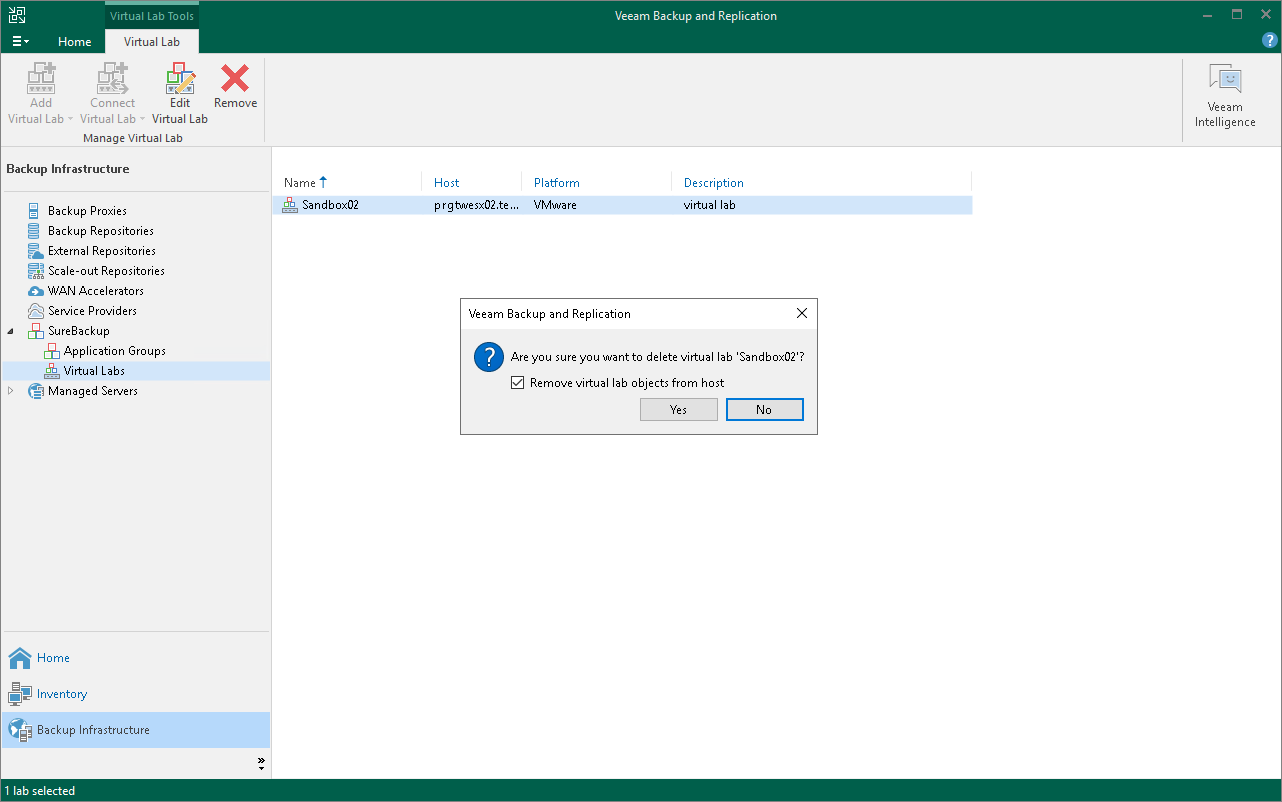
Task: Click the WAN Accelerators icon
Action: coord(33,290)
